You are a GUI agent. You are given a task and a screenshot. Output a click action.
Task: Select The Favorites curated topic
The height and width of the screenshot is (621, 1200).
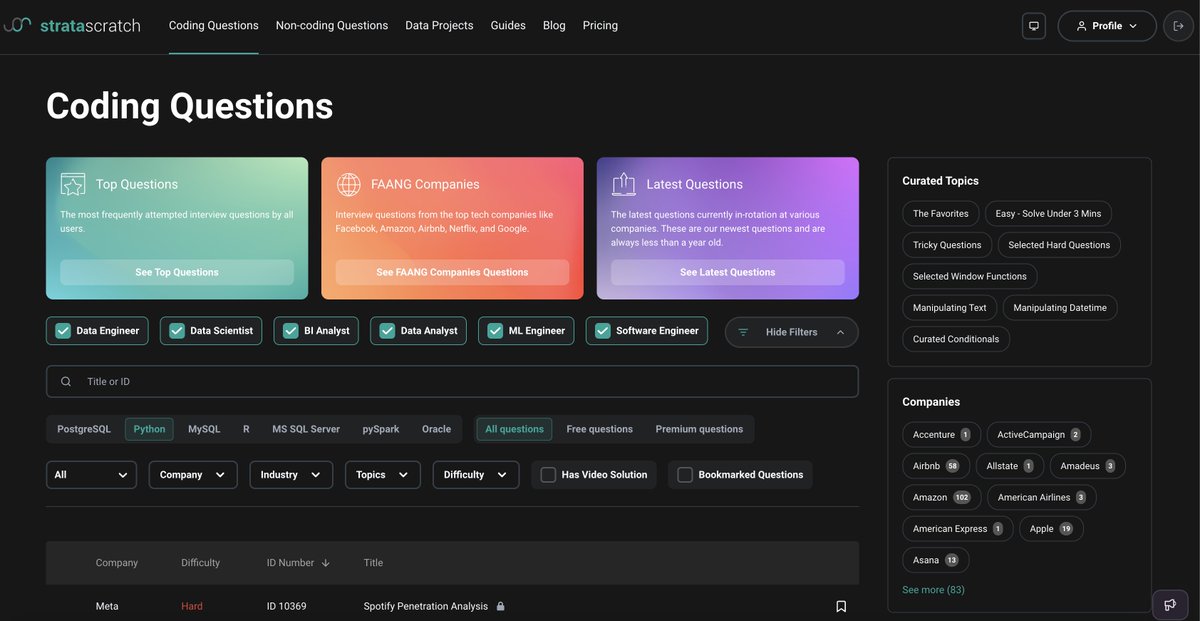click(x=941, y=213)
